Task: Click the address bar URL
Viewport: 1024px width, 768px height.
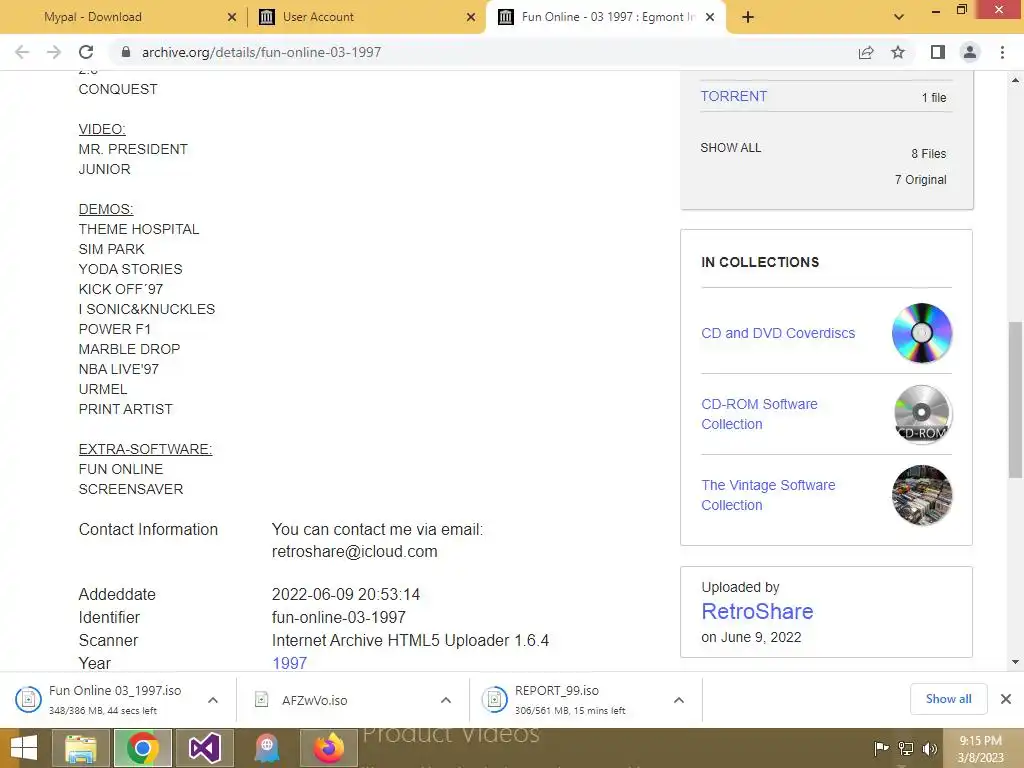Action: pyautogui.click(x=261, y=52)
